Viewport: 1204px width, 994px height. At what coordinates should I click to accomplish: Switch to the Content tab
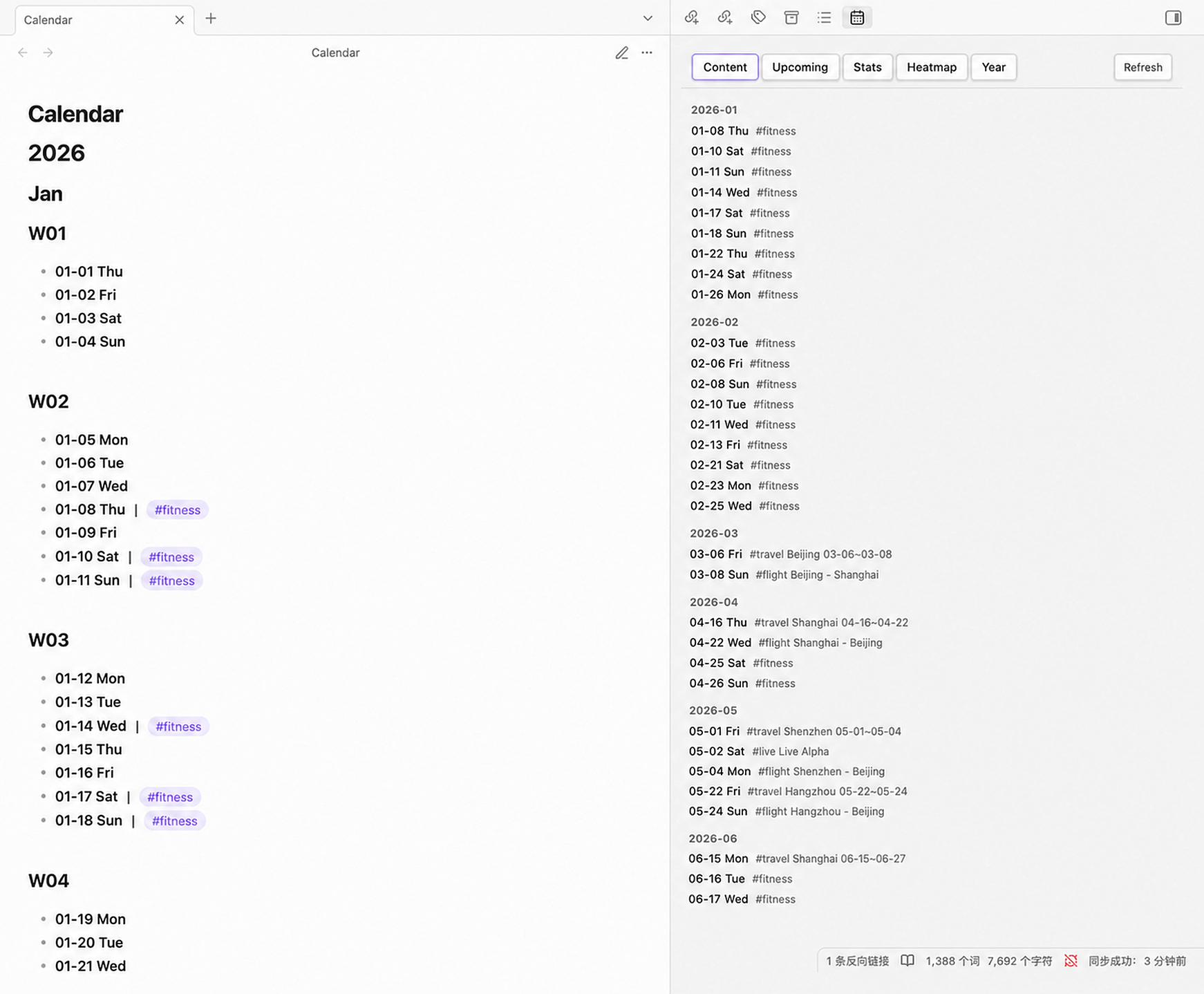[725, 67]
